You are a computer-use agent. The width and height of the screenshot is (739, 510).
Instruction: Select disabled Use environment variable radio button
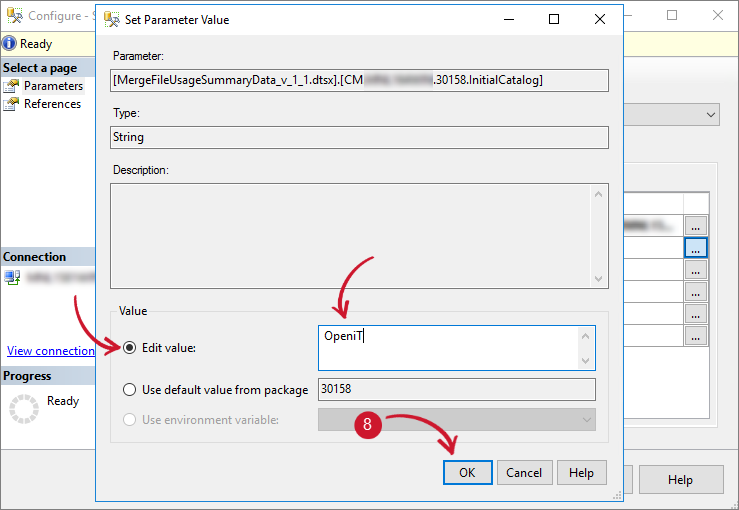(130, 420)
